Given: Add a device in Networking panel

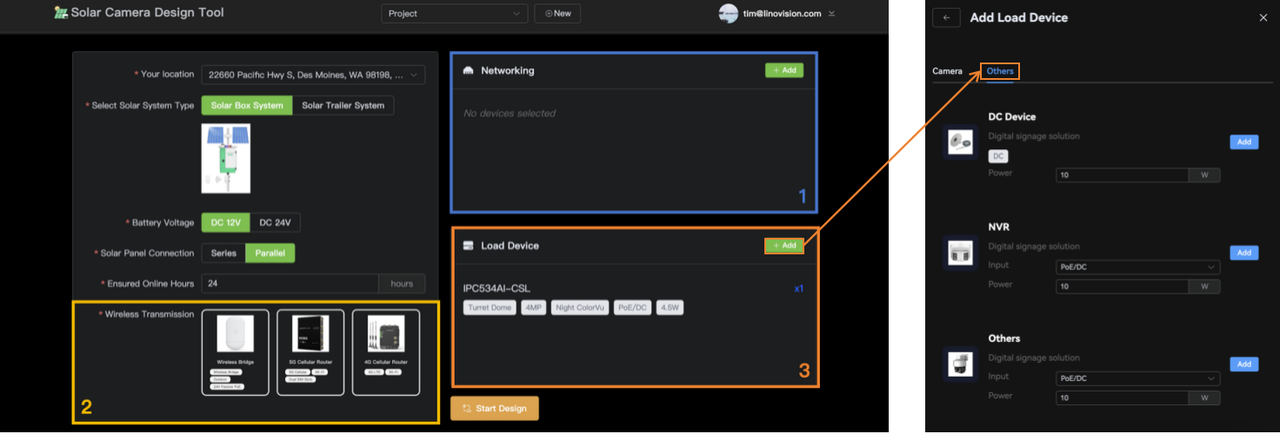Looking at the screenshot, I should click(784, 71).
